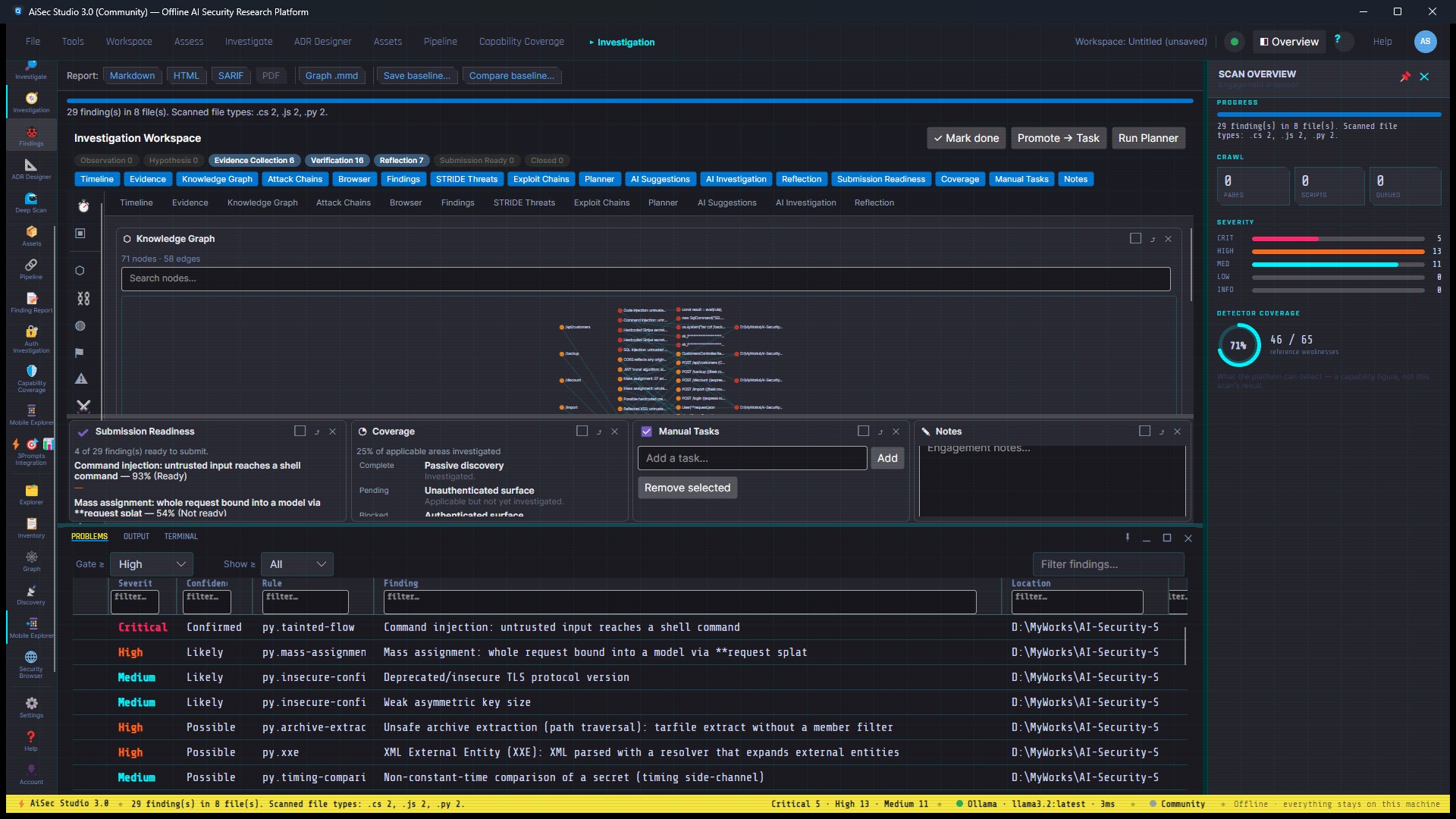Open Auth Investigation in the sidebar
The width and height of the screenshot is (1456, 819).
click(31, 339)
